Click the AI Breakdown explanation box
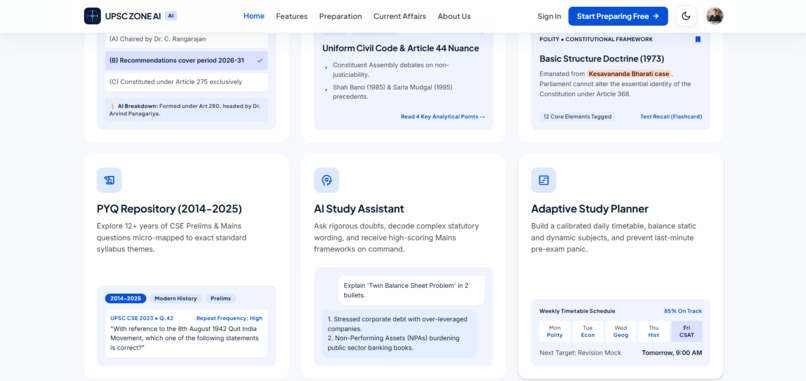The image size is (806, 381). pyautogui.click(x=186, y=110)
